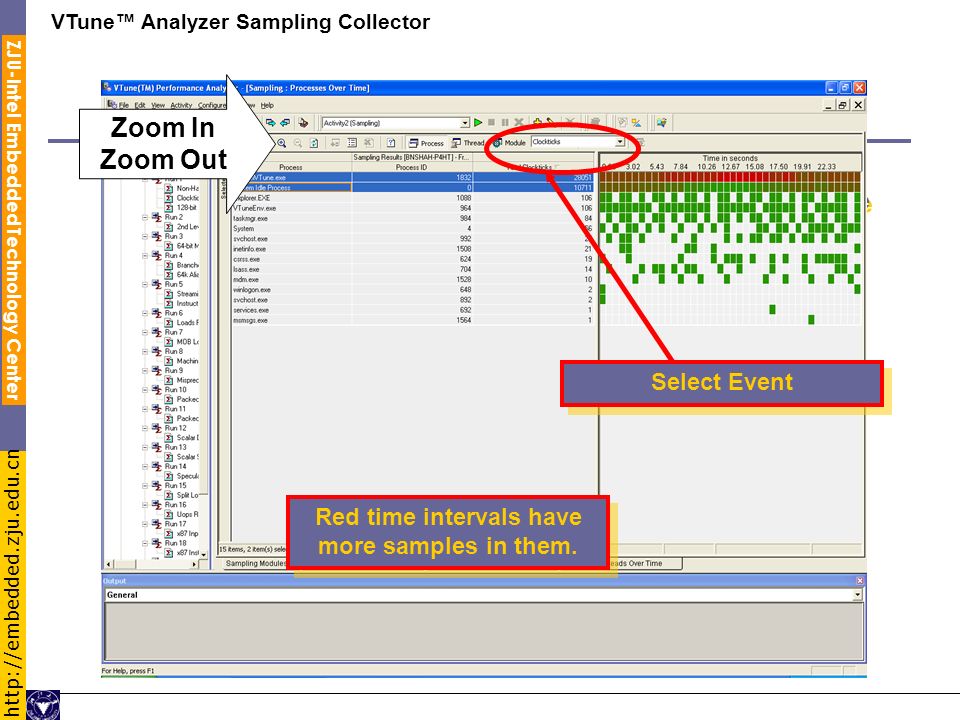Open the Activity menu
The image size is (960, 720).
[x=181, y=105]
